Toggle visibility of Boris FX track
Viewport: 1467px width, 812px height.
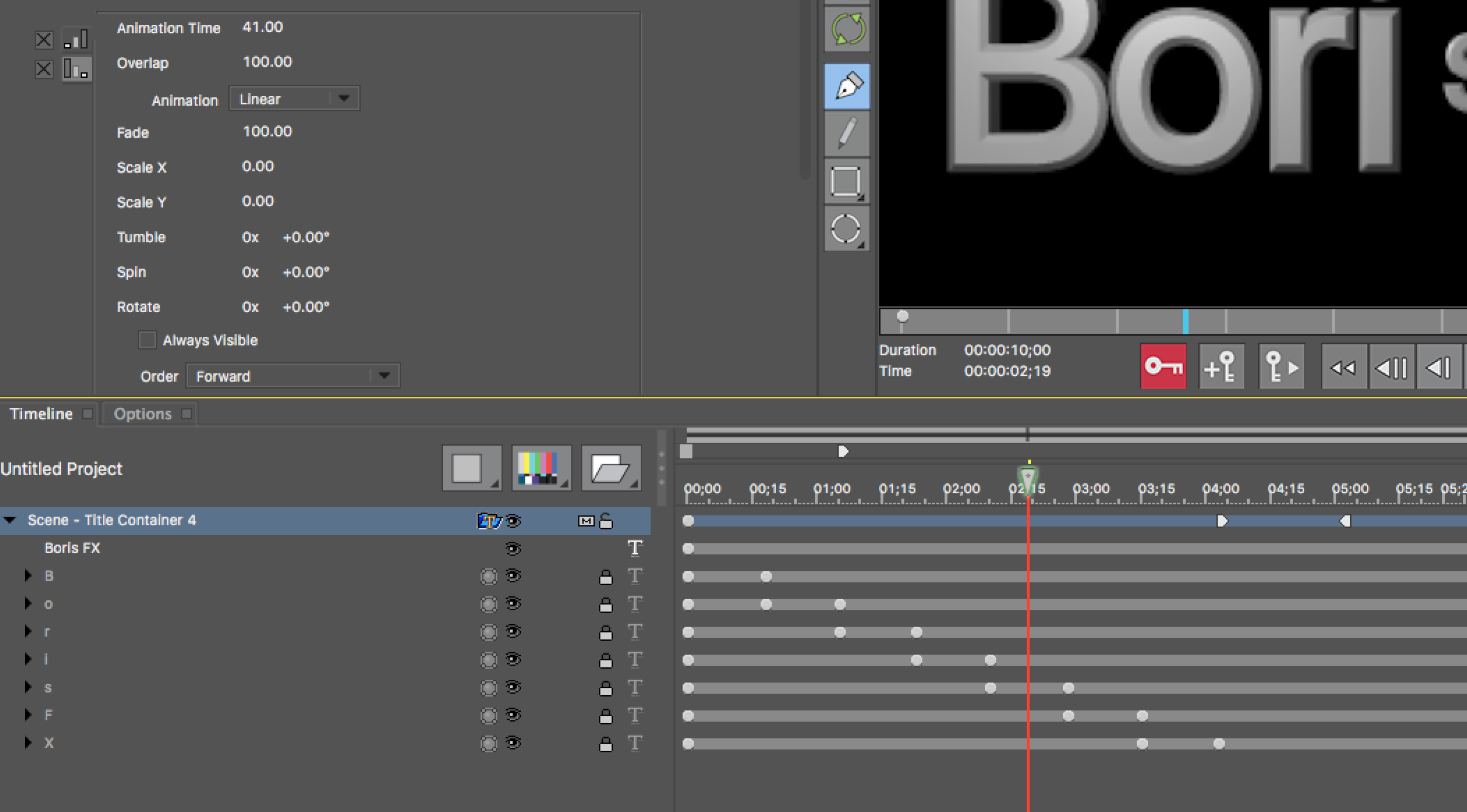pos(513,548)
